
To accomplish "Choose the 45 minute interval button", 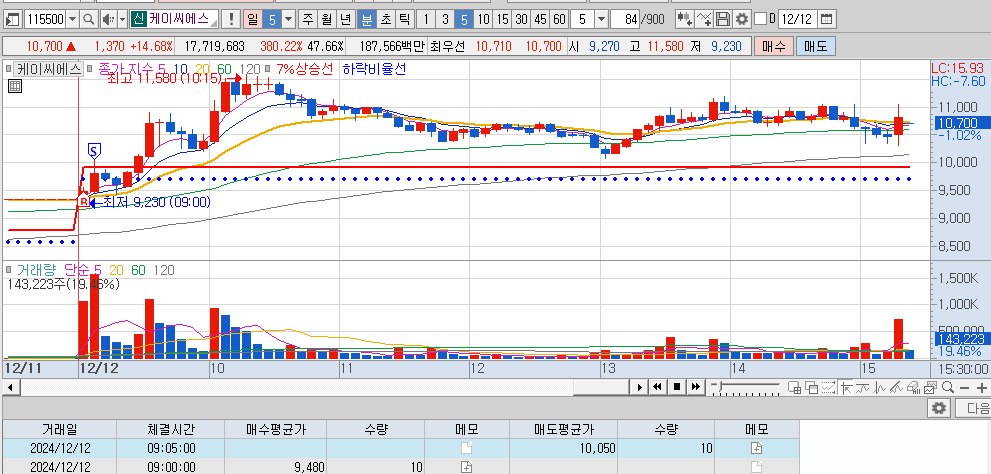I will [x=540, y=19].
